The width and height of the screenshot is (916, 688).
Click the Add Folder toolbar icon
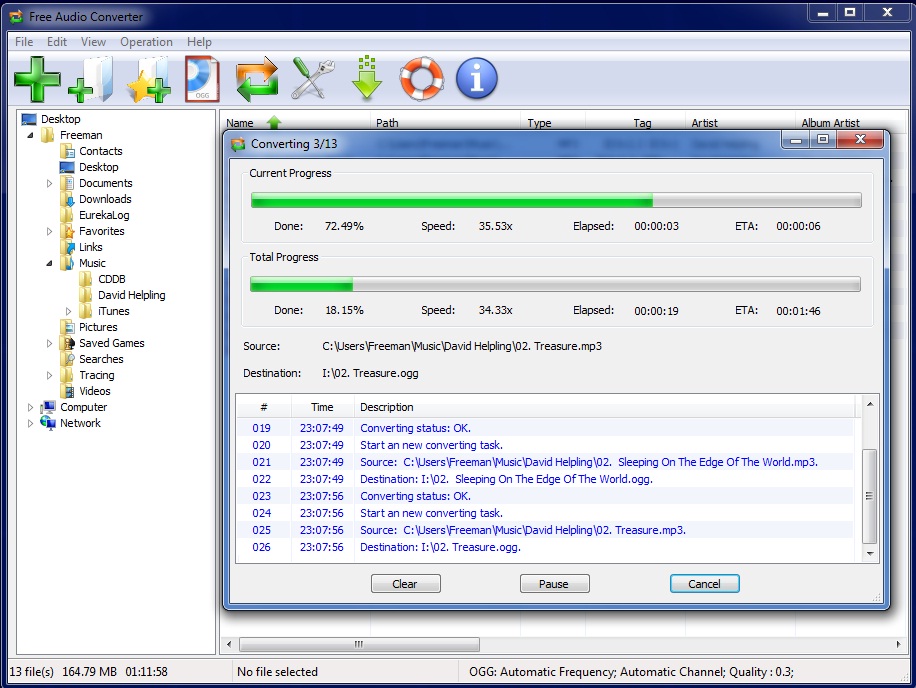click(x=92, y=79)
